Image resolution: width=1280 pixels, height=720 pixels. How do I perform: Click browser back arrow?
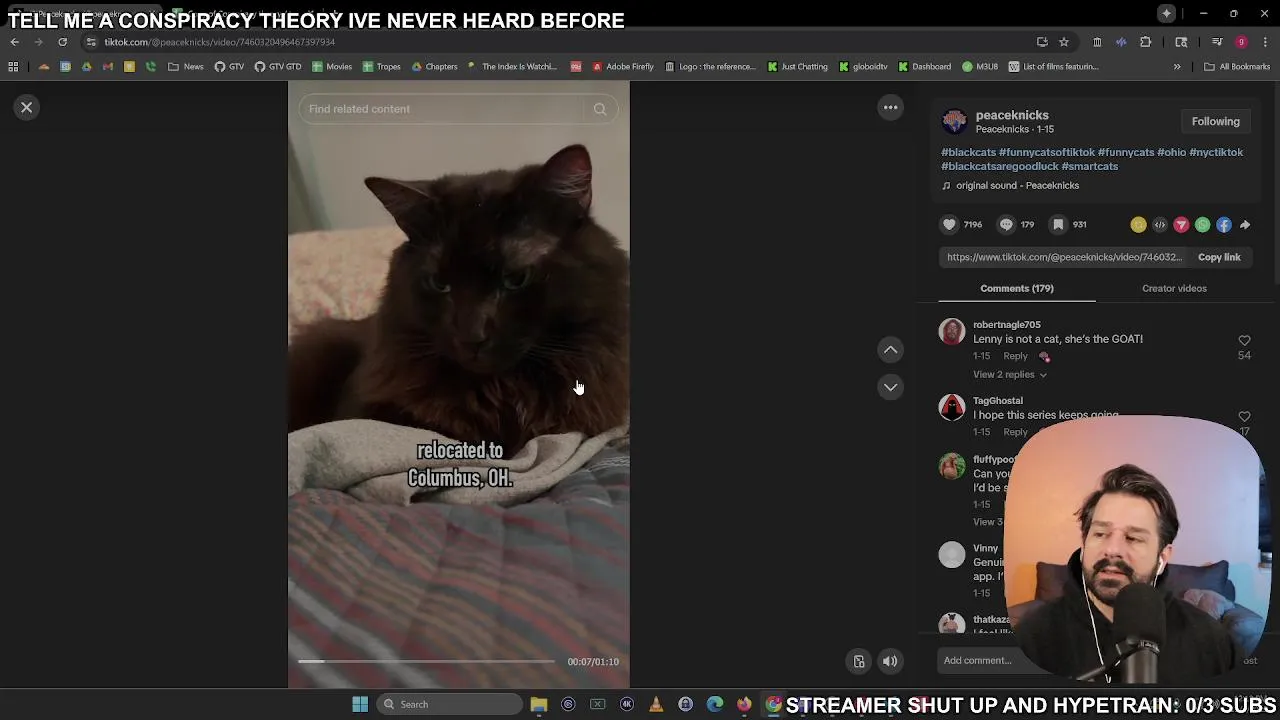click(14, 42)
